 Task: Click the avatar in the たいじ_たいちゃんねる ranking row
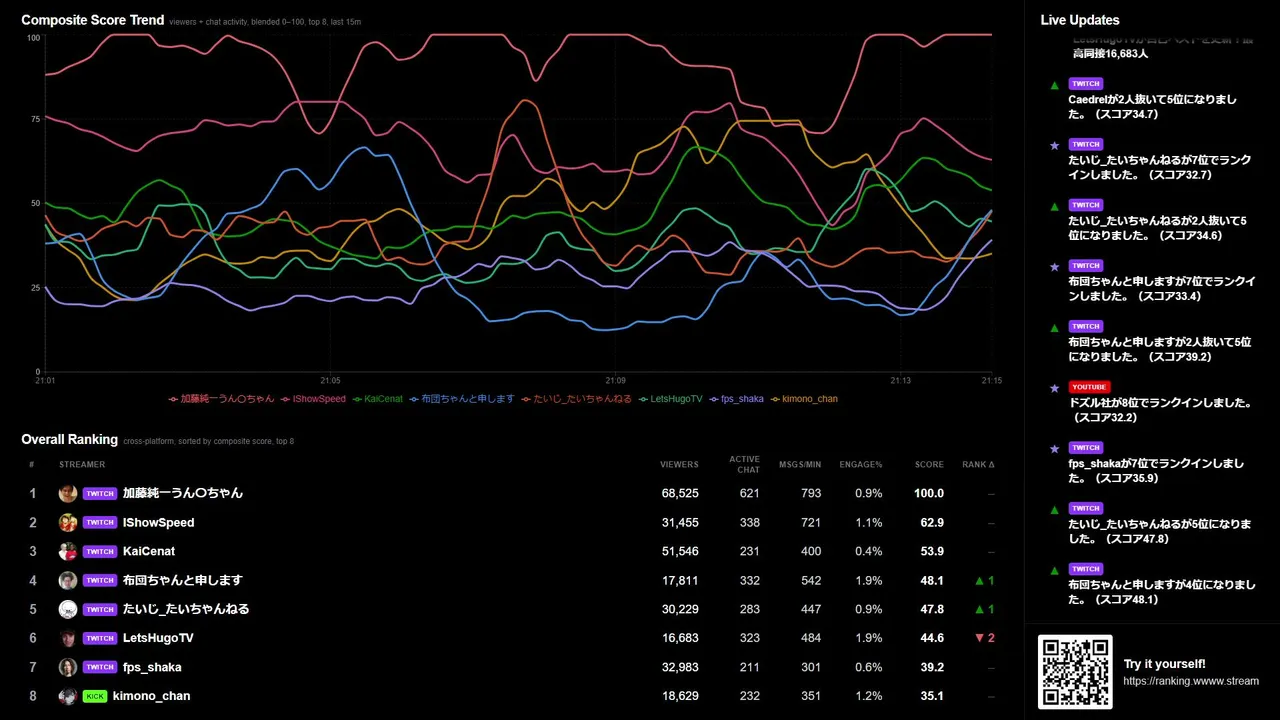tap(68, 609)
